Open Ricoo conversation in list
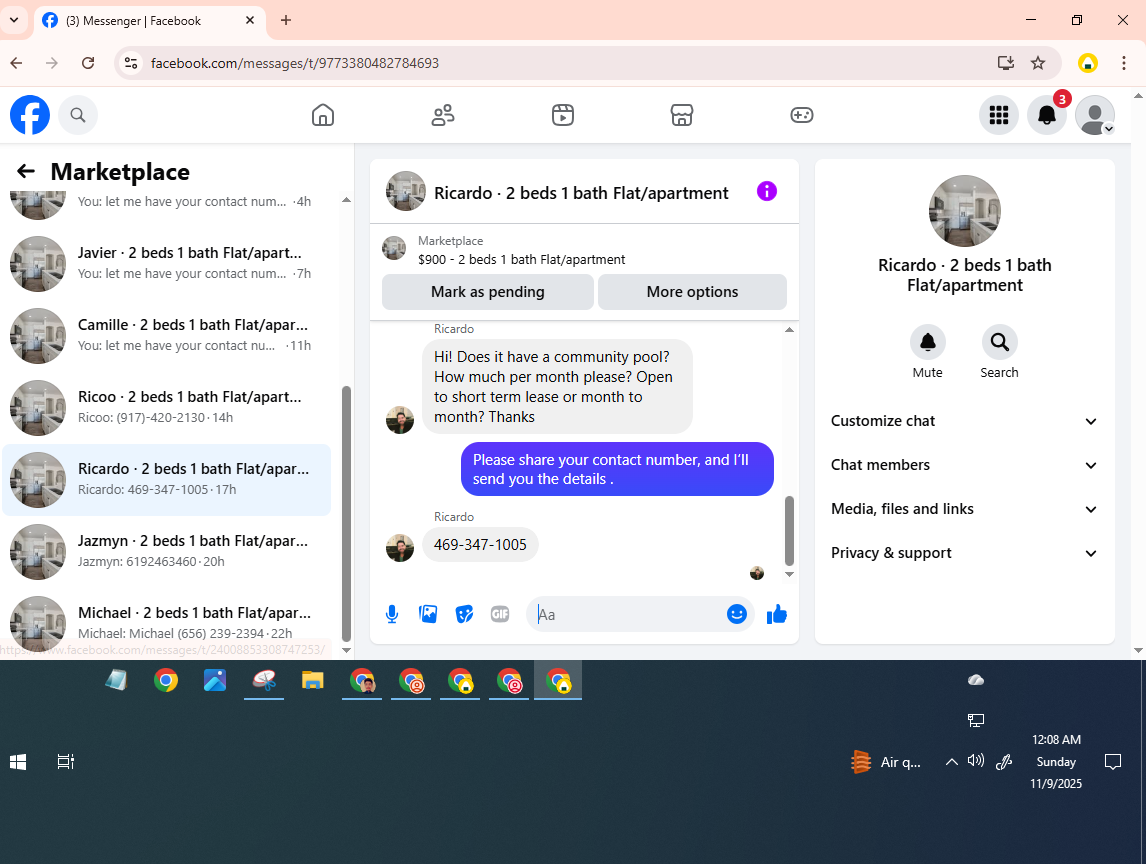The height and width of the screenshot is (864, 1146). point(167,407)
